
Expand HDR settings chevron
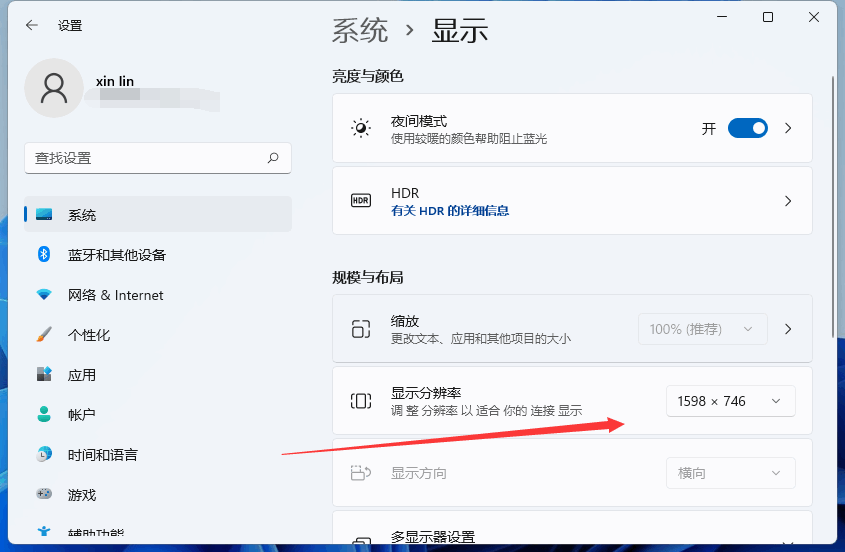(x=788, y=201)
